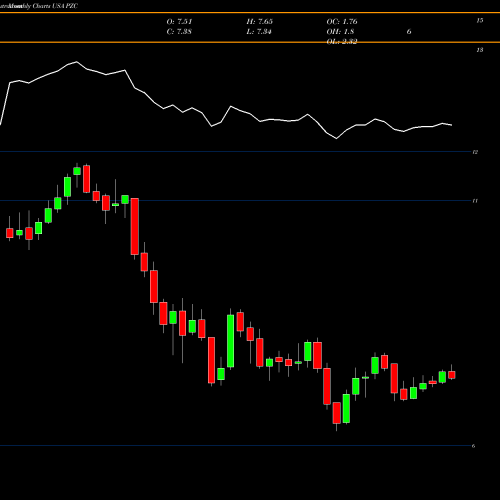The image size is (500, 500).
Task: Click the end of the white indicator line
Action: click(452, 125)
